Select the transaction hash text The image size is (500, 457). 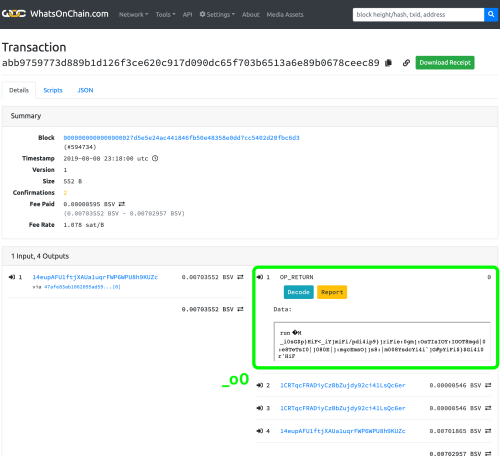tap(191, 63)
